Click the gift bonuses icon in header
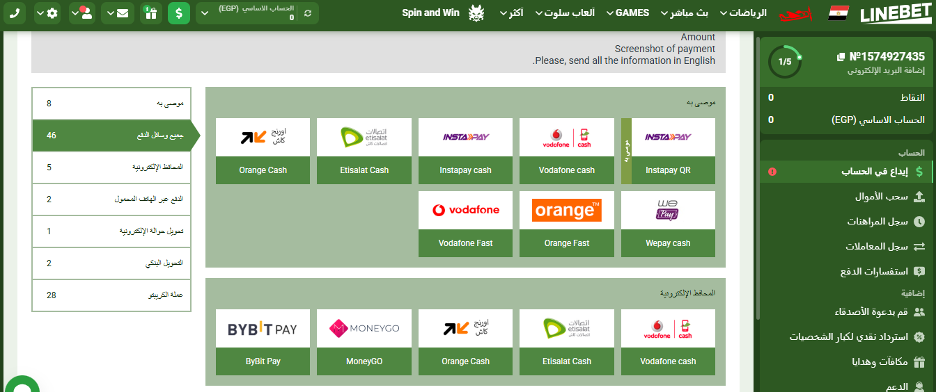 150,13
